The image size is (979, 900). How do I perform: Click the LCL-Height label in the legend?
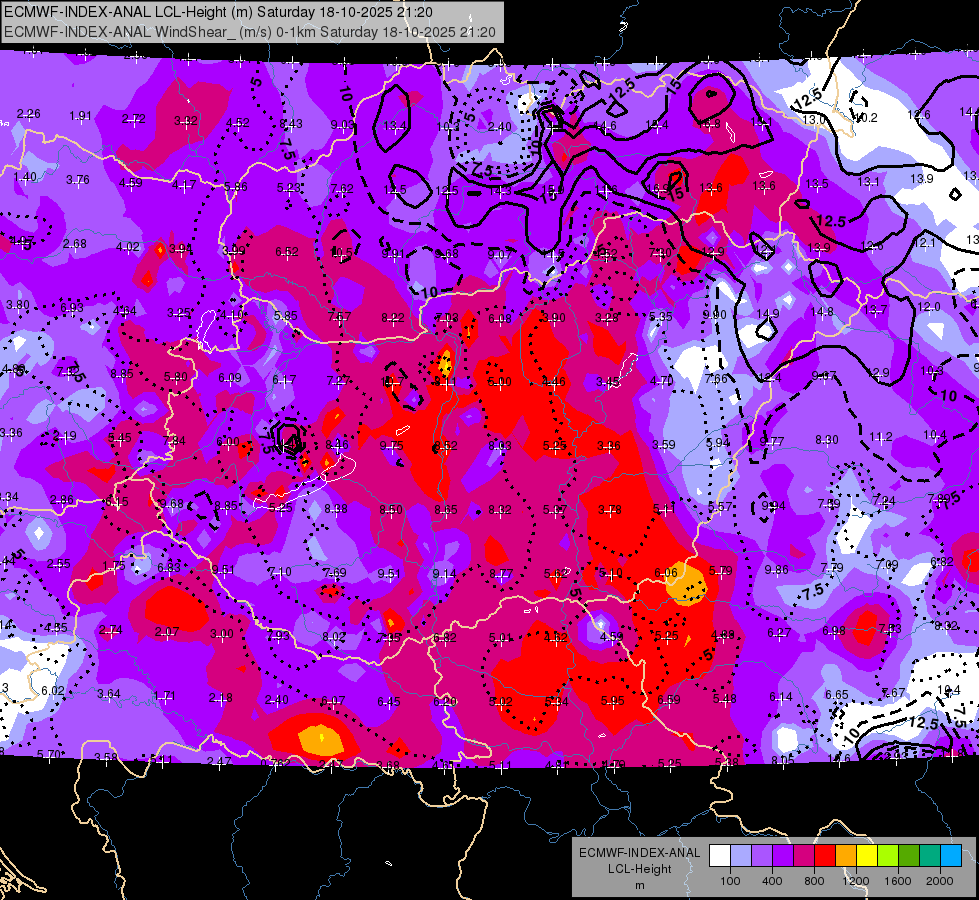tap(639, 869)
